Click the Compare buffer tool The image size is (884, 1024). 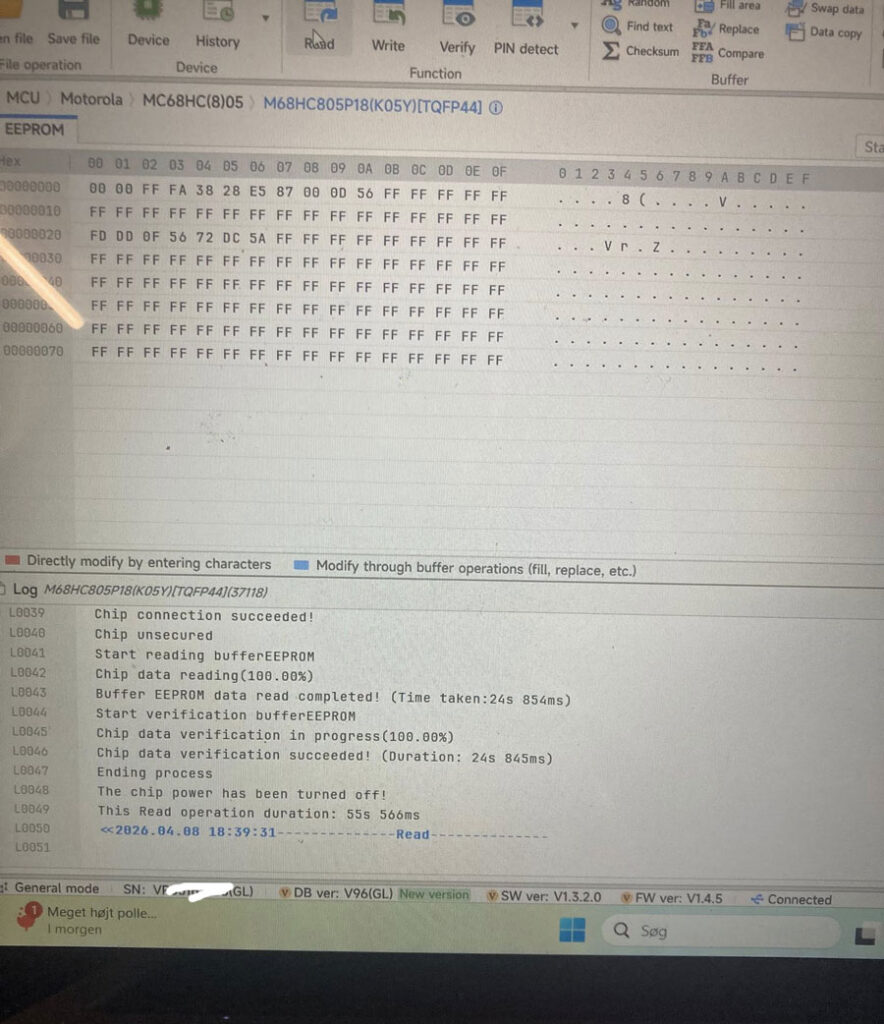[728, 54]
